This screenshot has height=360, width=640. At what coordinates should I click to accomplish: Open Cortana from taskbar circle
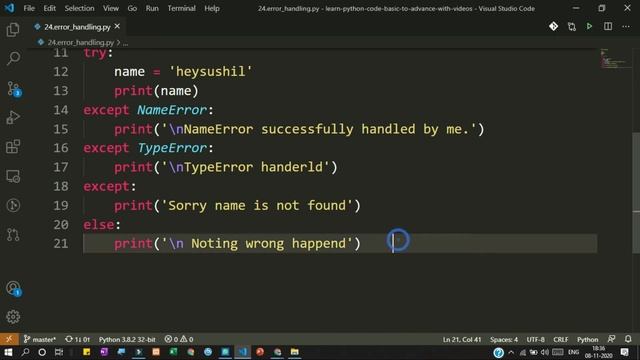point(42,352)
